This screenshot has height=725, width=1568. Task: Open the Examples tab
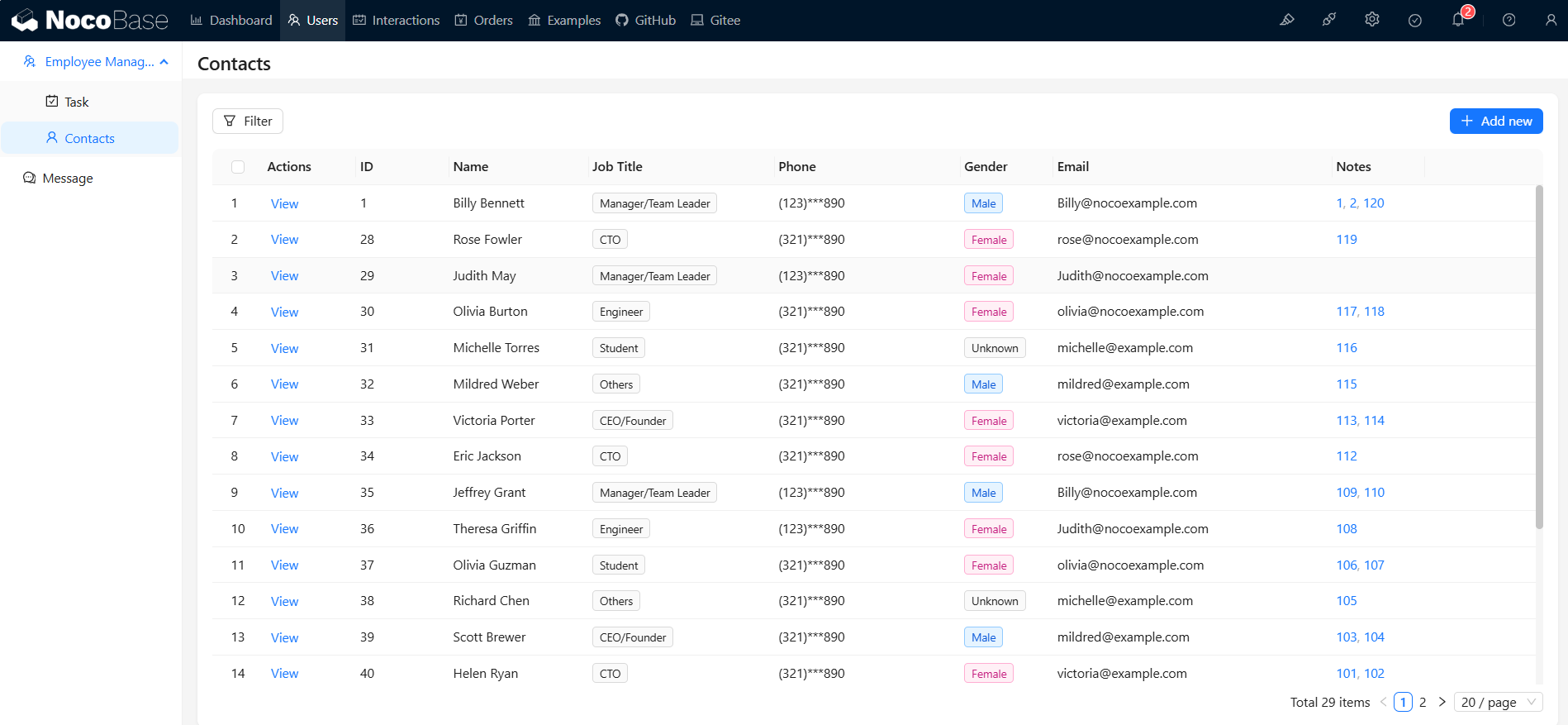coord(564,20)
